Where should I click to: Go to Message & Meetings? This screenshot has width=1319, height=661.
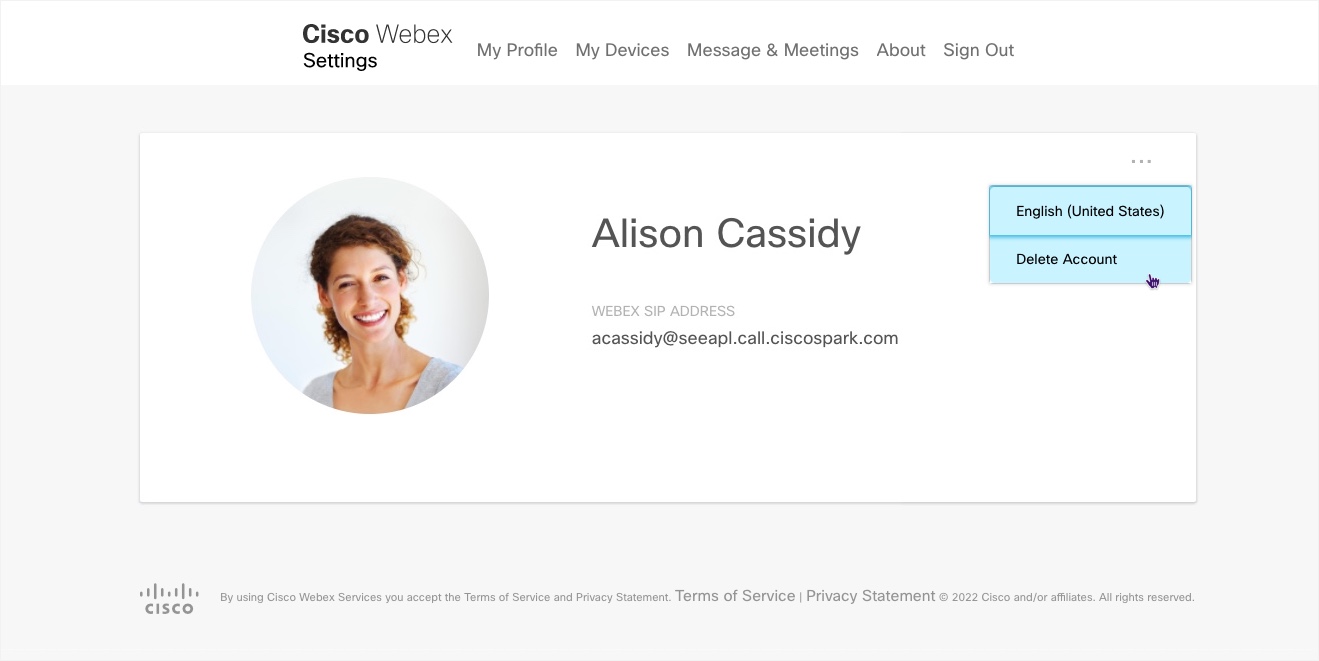[x=773, y=50]
